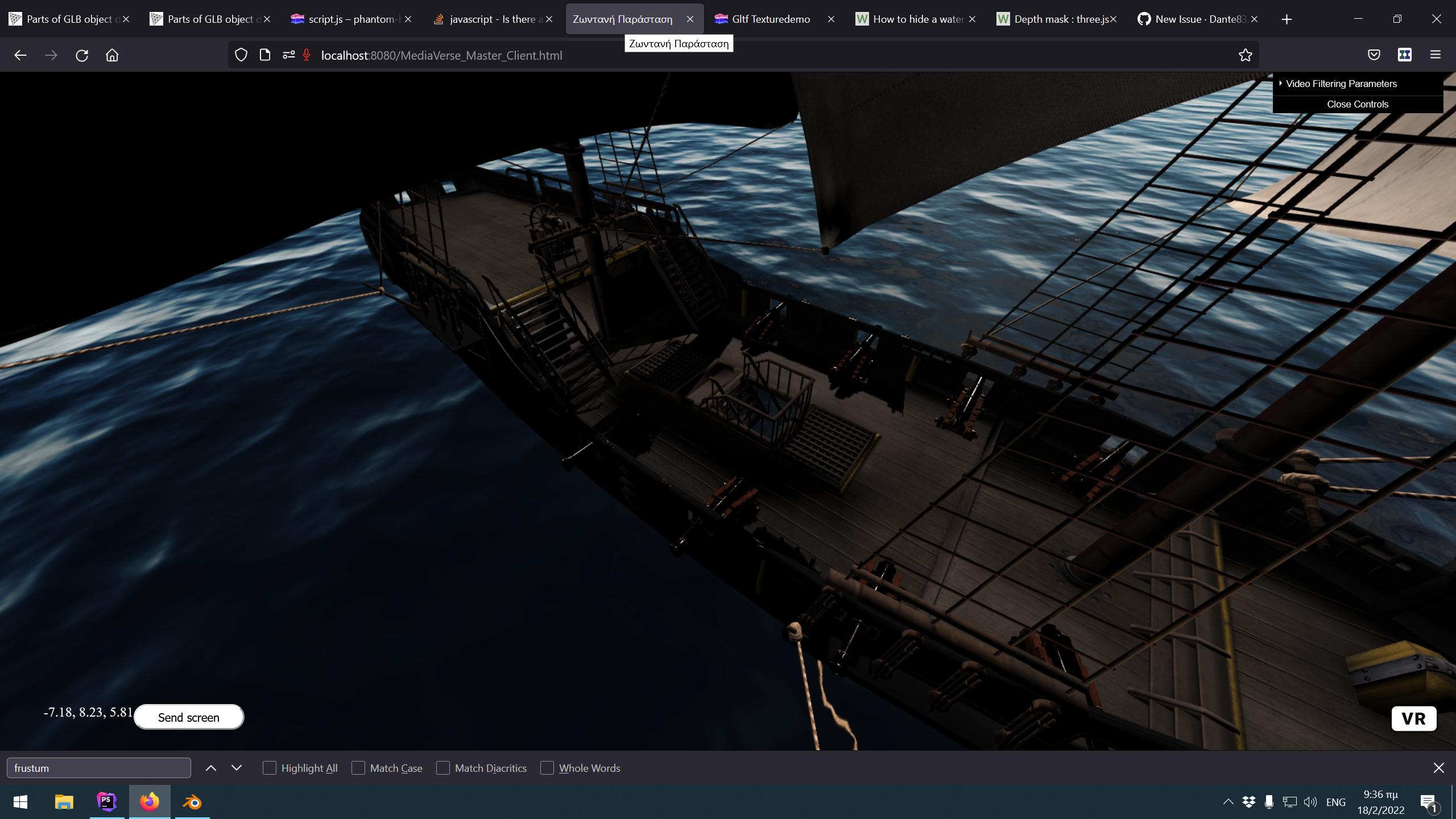Image resolution: width=1456 pixels, height=819 pixels.
Task: Click the browser reload icon
Action: [x=82, y=55]
